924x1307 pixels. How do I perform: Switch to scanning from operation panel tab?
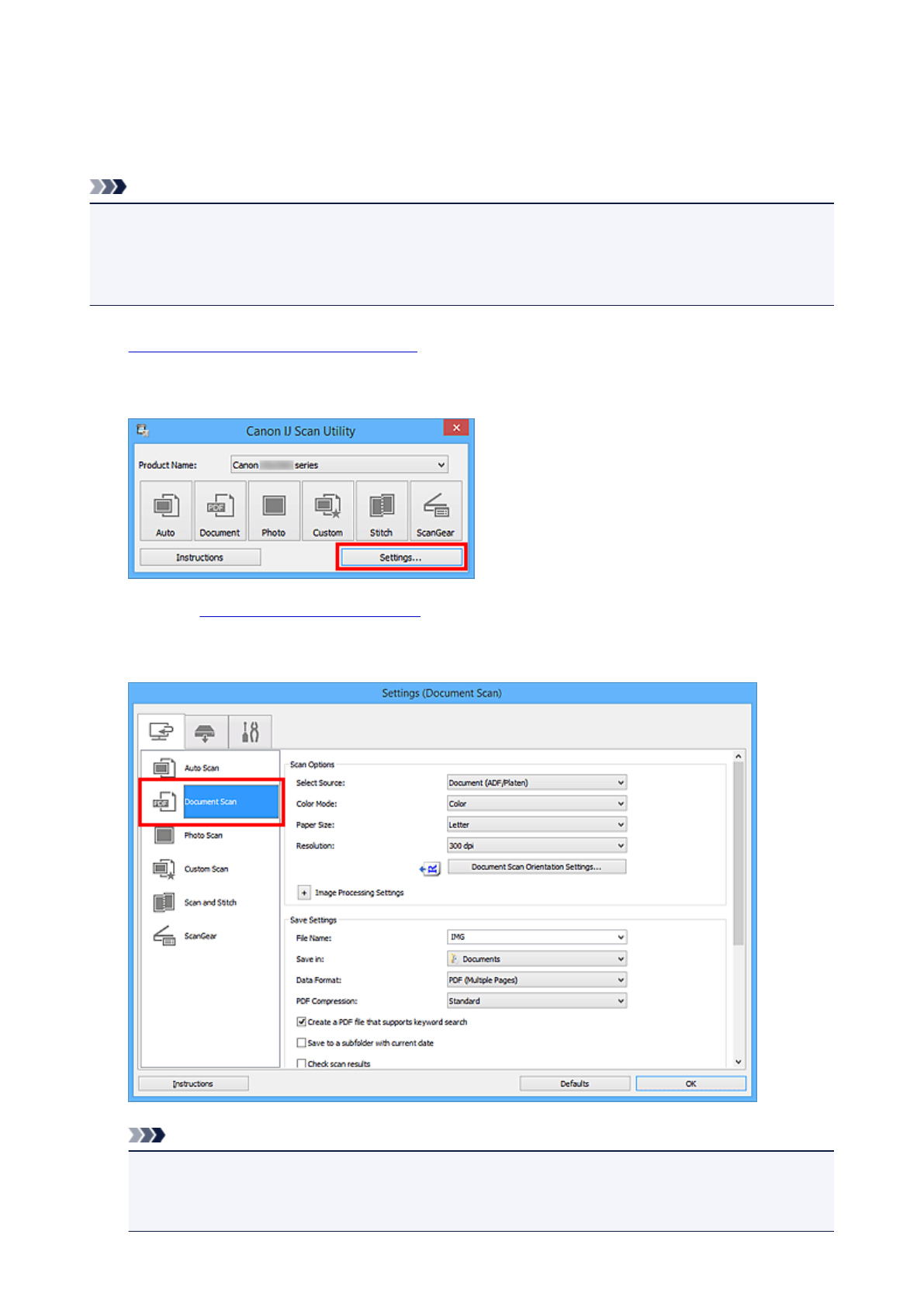tap(206, 732)
